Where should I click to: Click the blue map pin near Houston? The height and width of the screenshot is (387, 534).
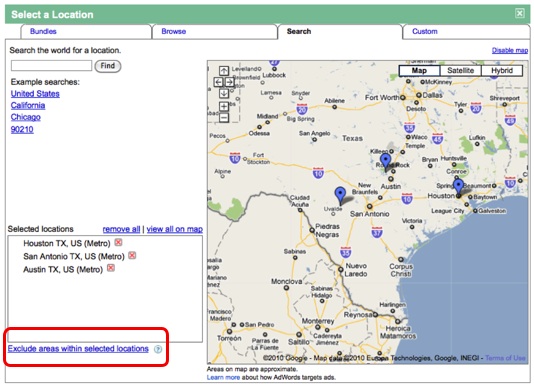tap(458, 187)
